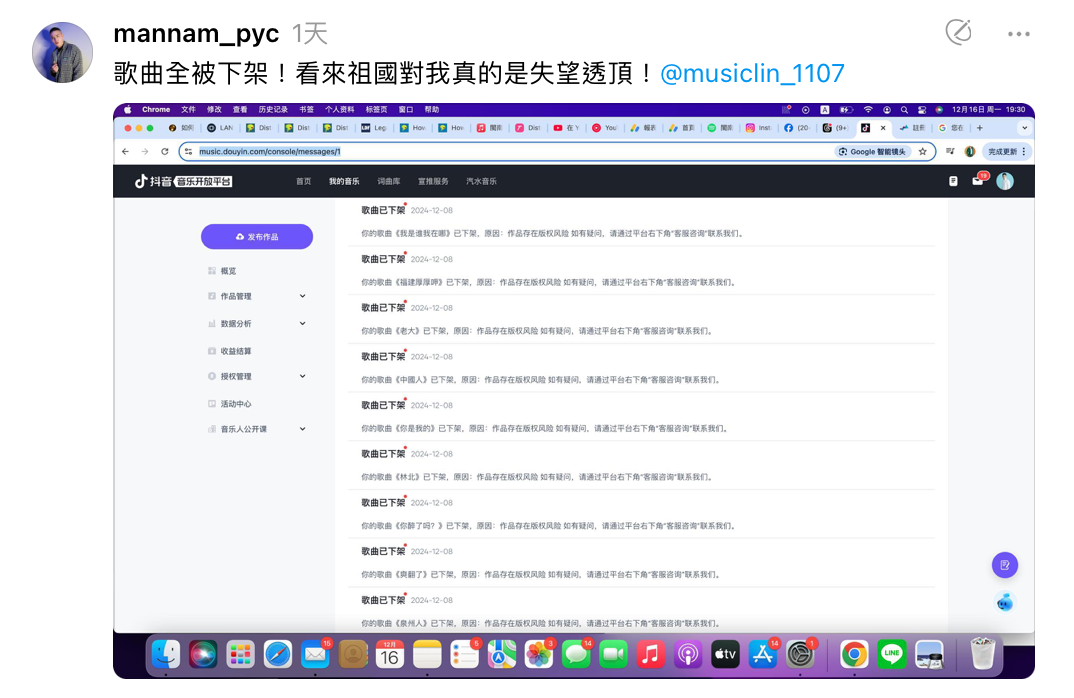
Task: Switch to the LAN Chrome tab
Action: pyautogui.click(x=220, y=128)
